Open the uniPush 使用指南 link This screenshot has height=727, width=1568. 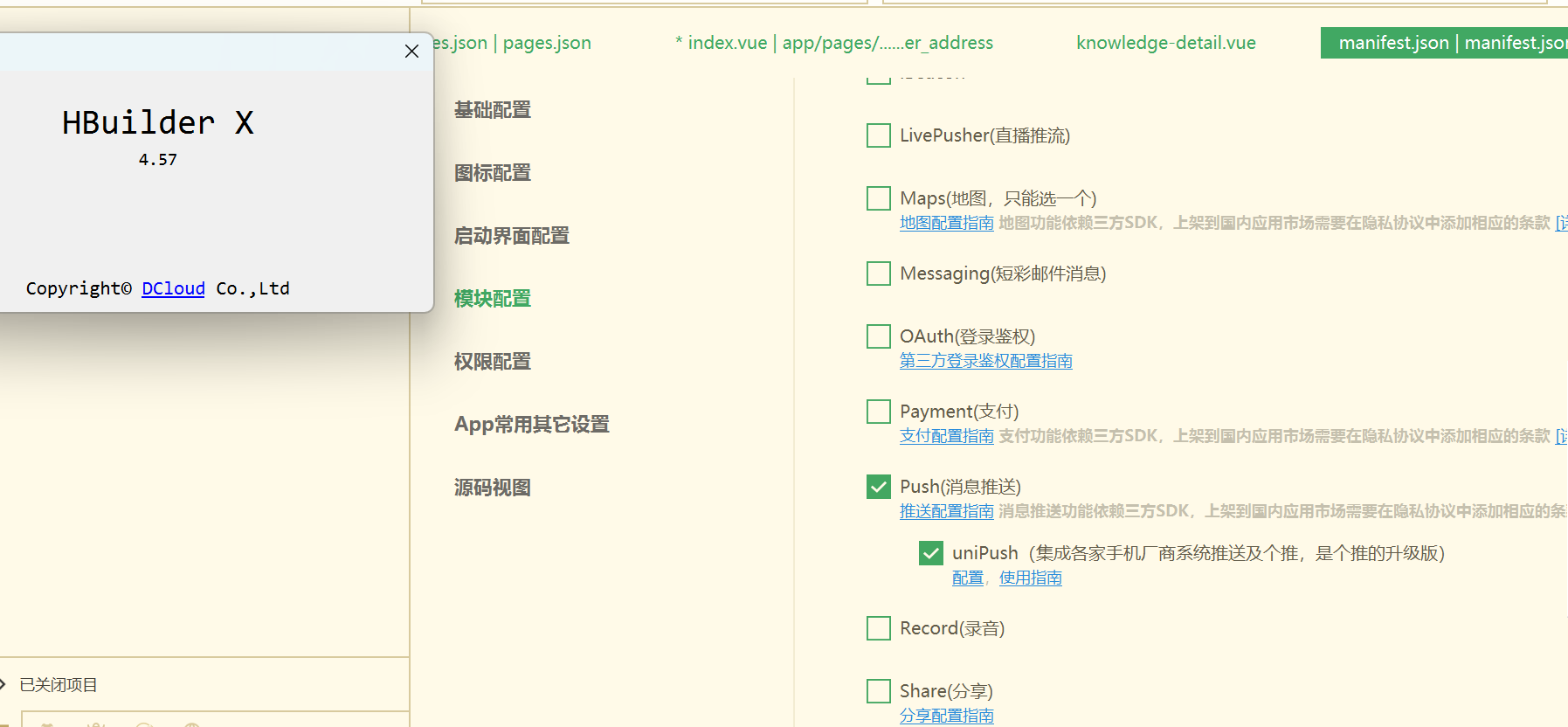click(x=1030, y=578)
